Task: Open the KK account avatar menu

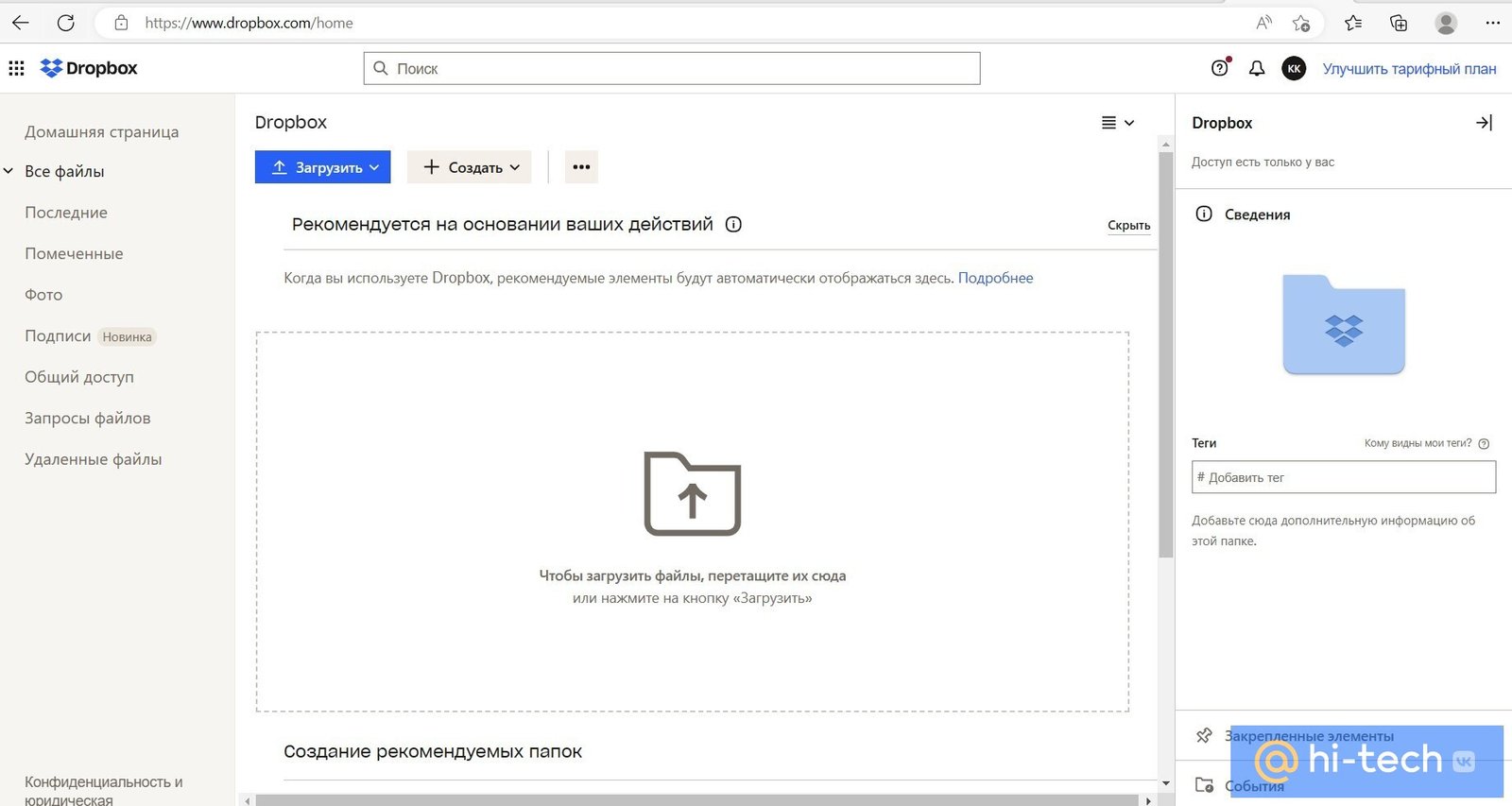Action: (1294, 68)
